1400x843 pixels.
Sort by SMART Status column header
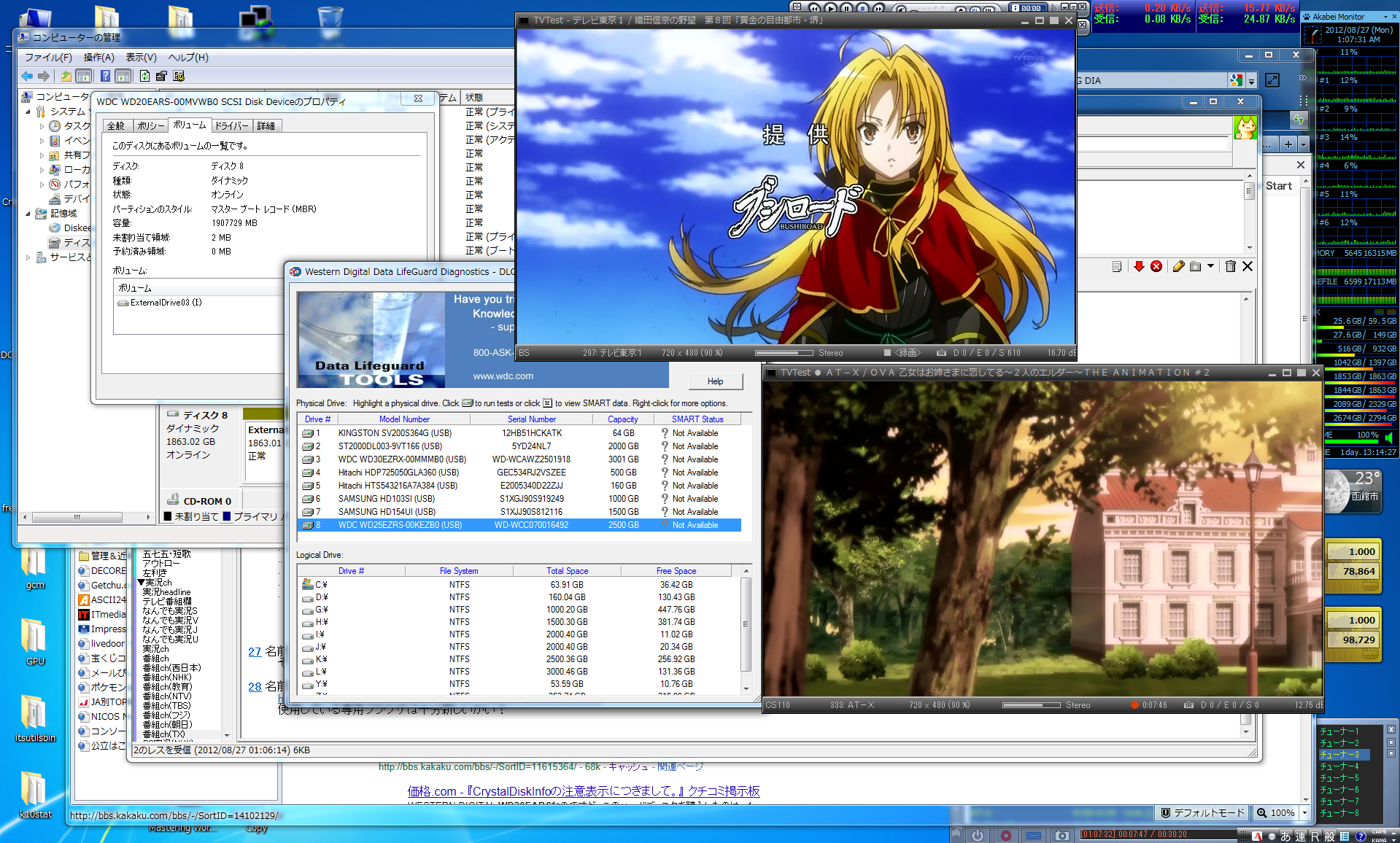point(697,419)
